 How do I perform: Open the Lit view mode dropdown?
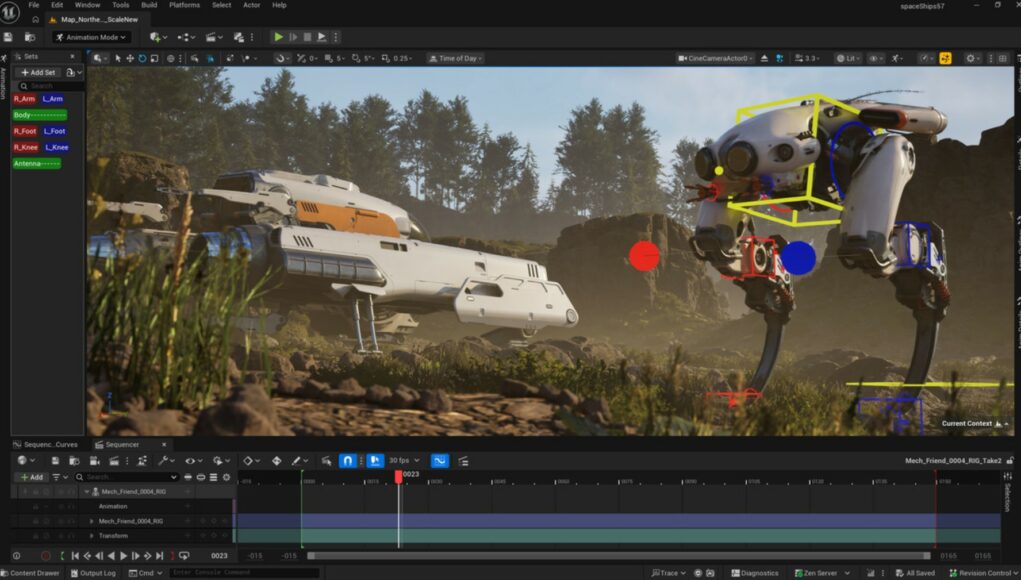[848, 58]
